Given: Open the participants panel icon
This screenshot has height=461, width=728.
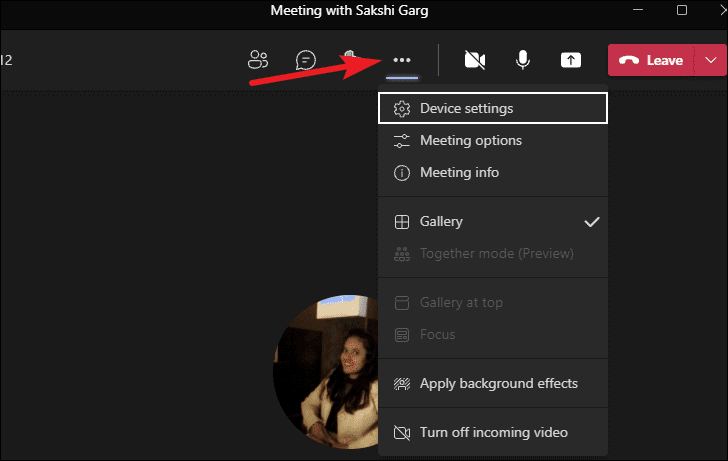Looking at the screenshot, I should click(258, 60).
